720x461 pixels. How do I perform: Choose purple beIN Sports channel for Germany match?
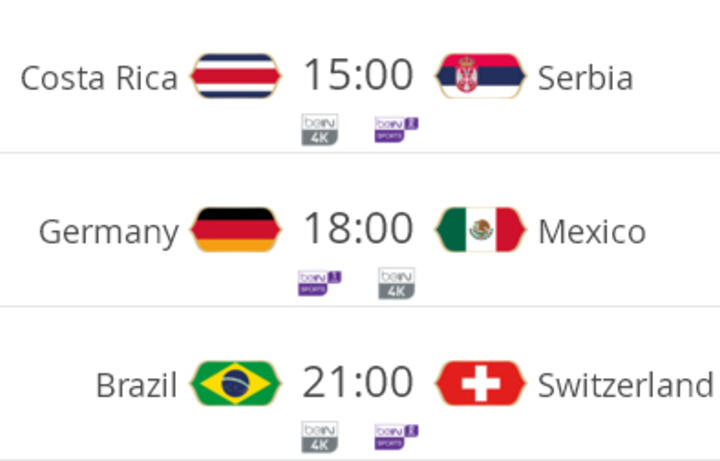tap(320, 283)
